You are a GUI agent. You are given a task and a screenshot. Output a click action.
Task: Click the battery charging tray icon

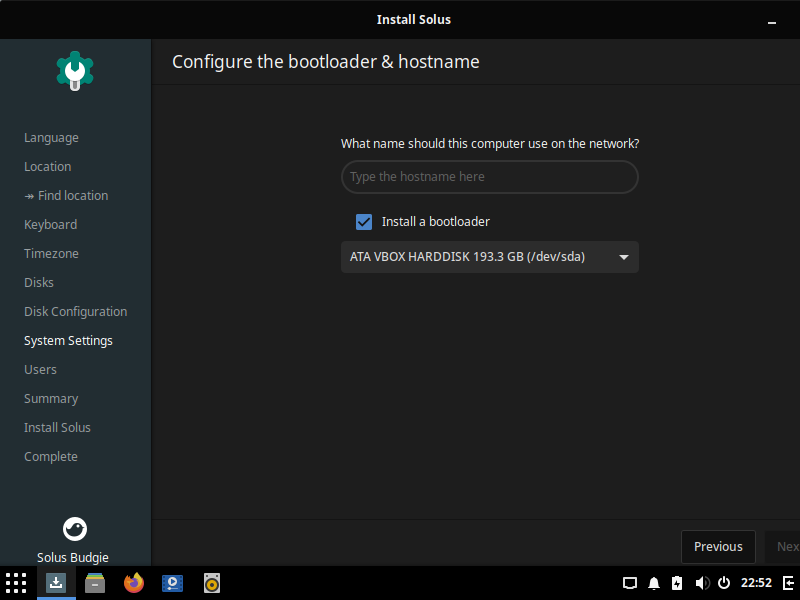677,583
